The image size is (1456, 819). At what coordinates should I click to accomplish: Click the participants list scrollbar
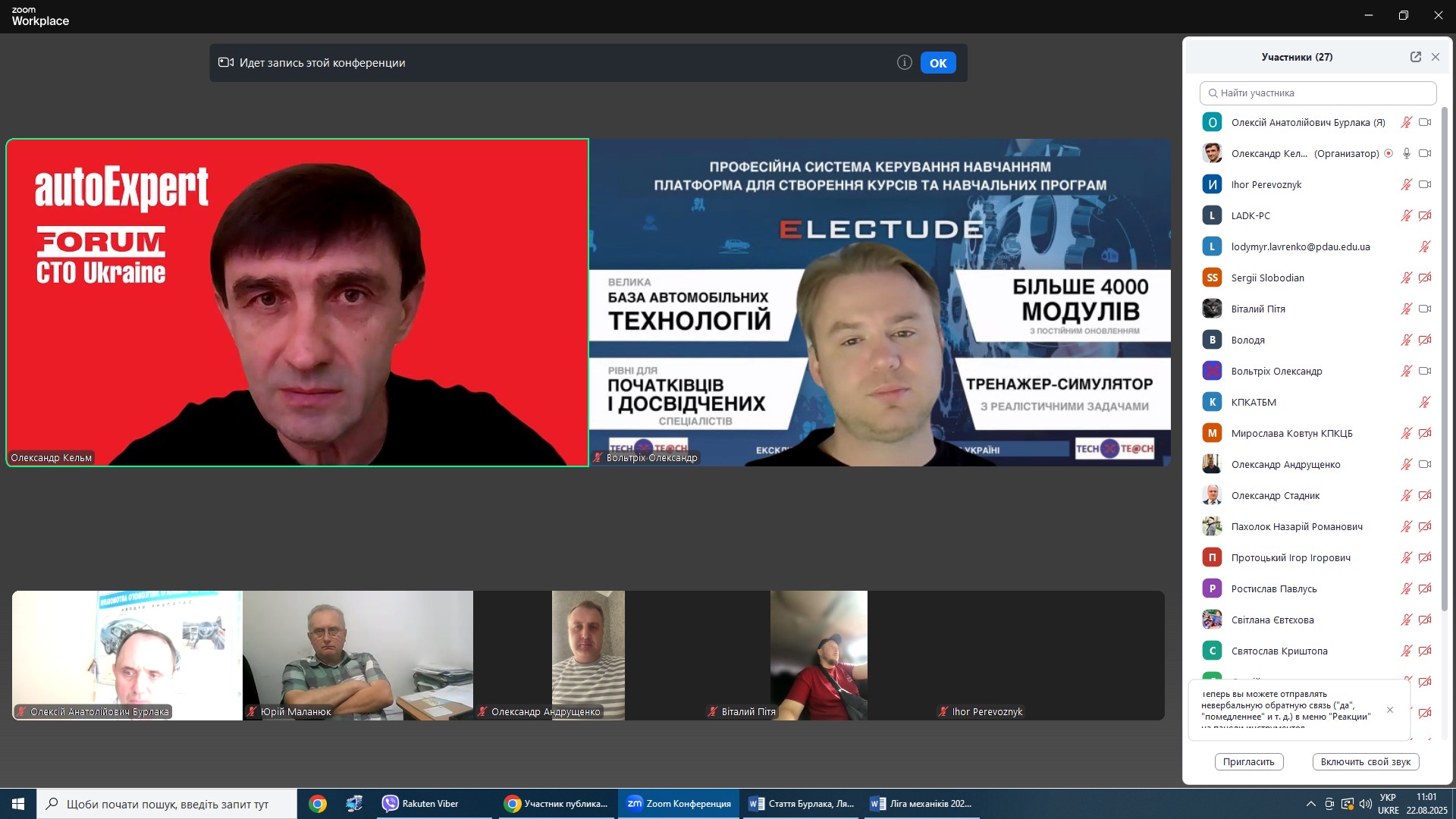click(1445, 359)
